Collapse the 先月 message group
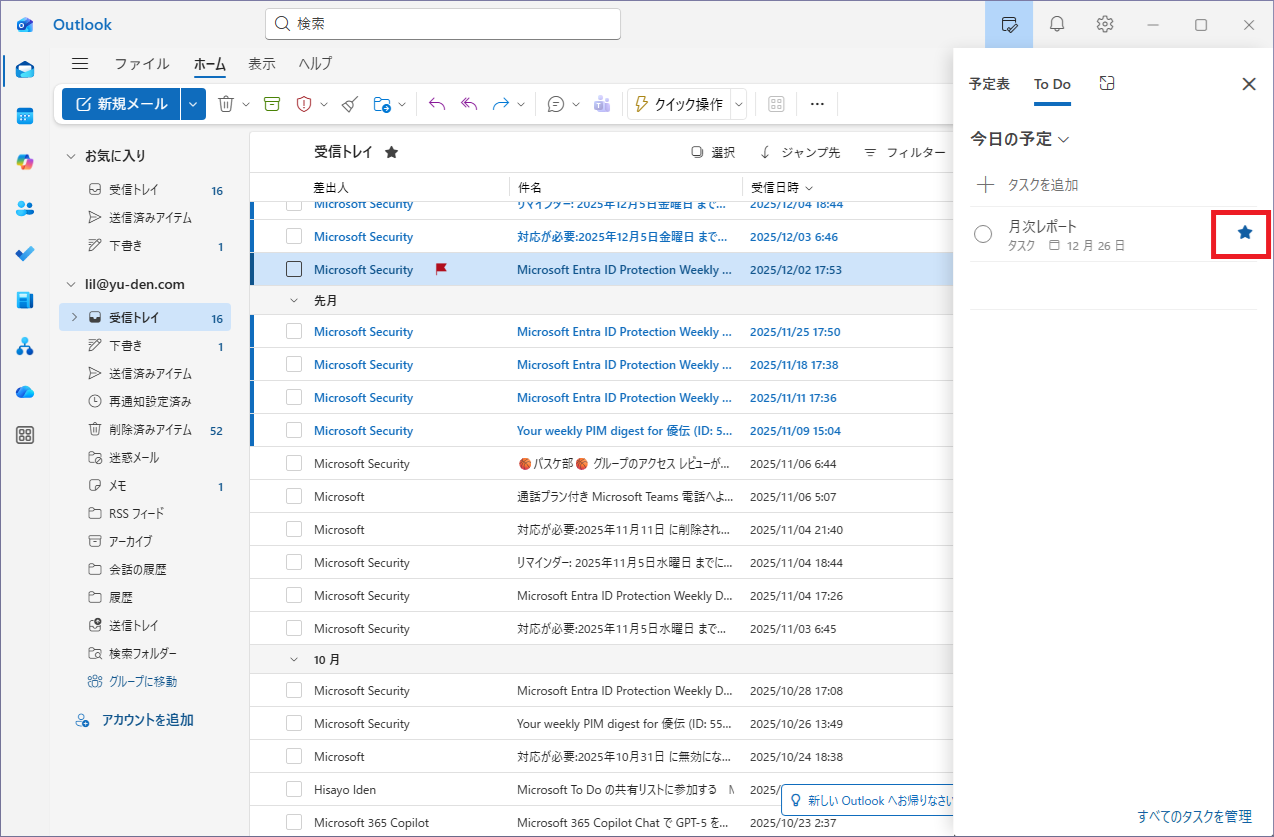The image size is (1274, 837). pos(294,300)
